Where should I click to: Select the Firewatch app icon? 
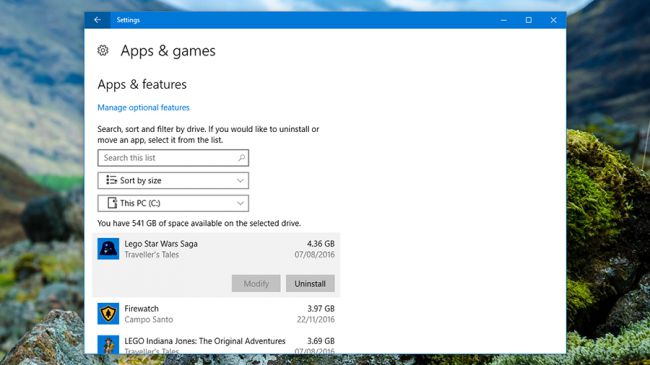[x=108, y=314]
